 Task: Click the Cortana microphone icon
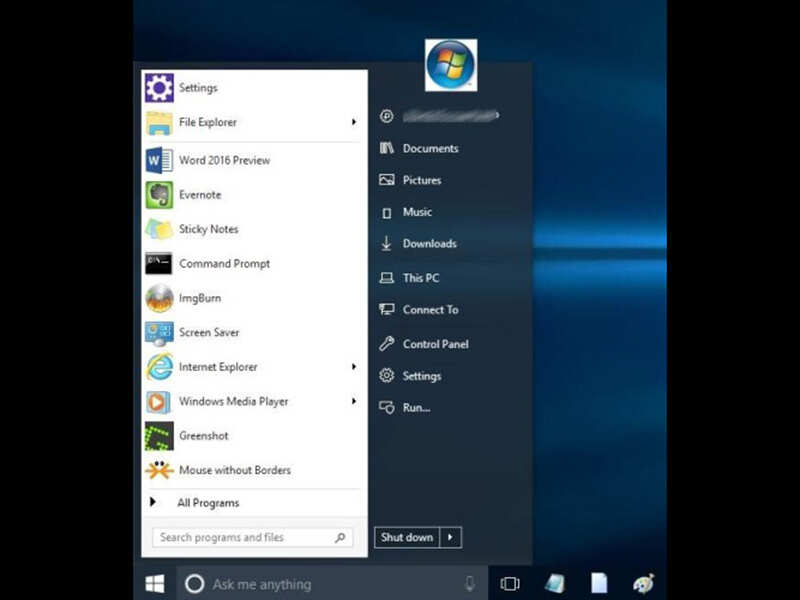click(x=470, y=584)
